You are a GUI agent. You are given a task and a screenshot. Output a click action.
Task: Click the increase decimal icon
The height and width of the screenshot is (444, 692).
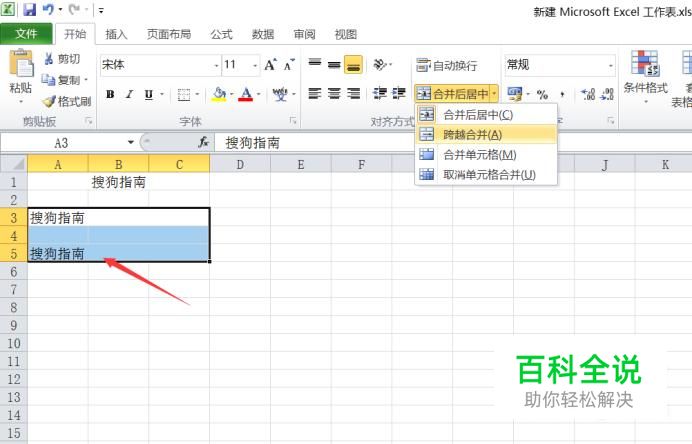[x=588, y=94]
